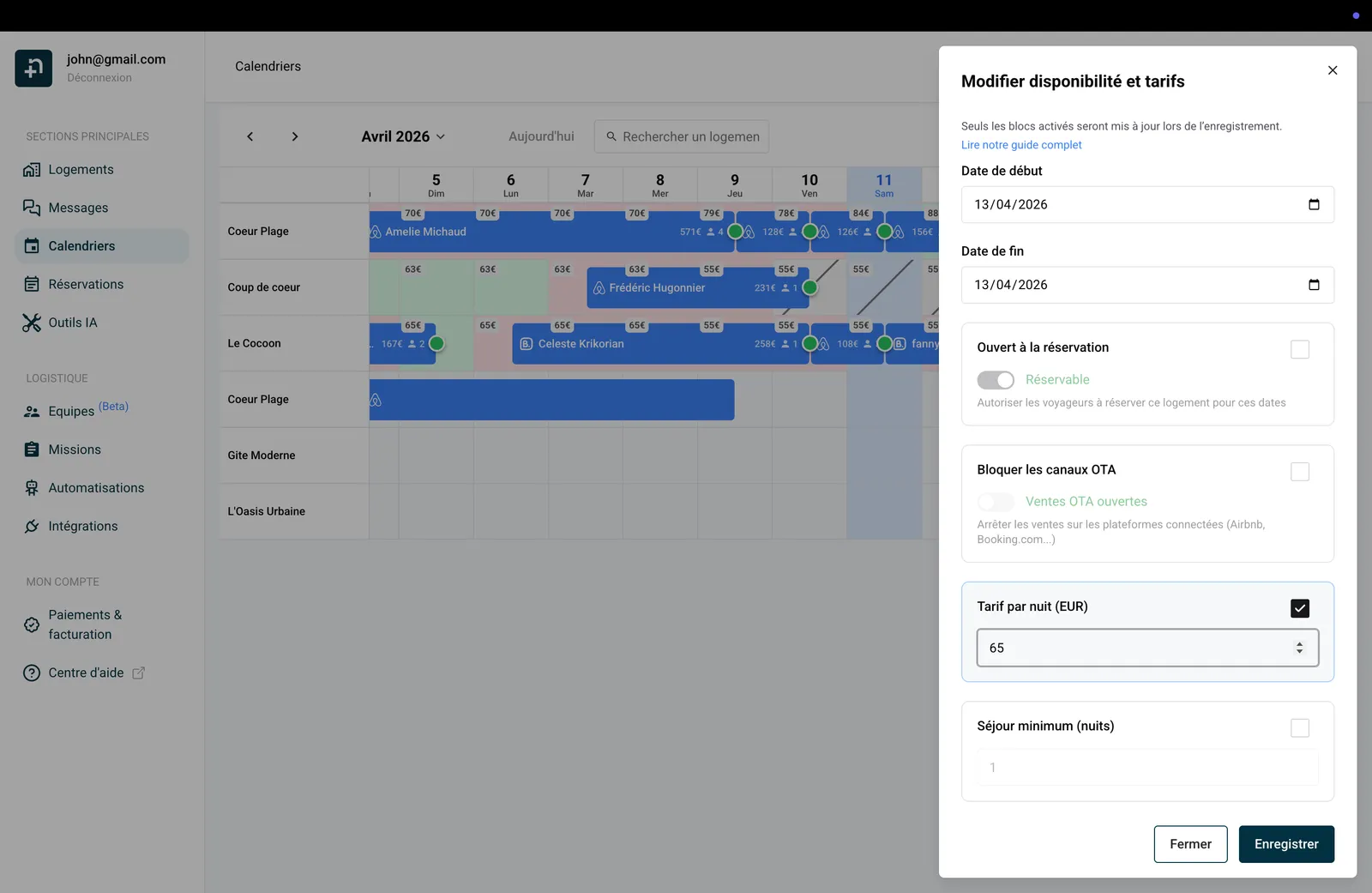
Task: Click the Aujourd'hui button
Action: pos(541,136)
